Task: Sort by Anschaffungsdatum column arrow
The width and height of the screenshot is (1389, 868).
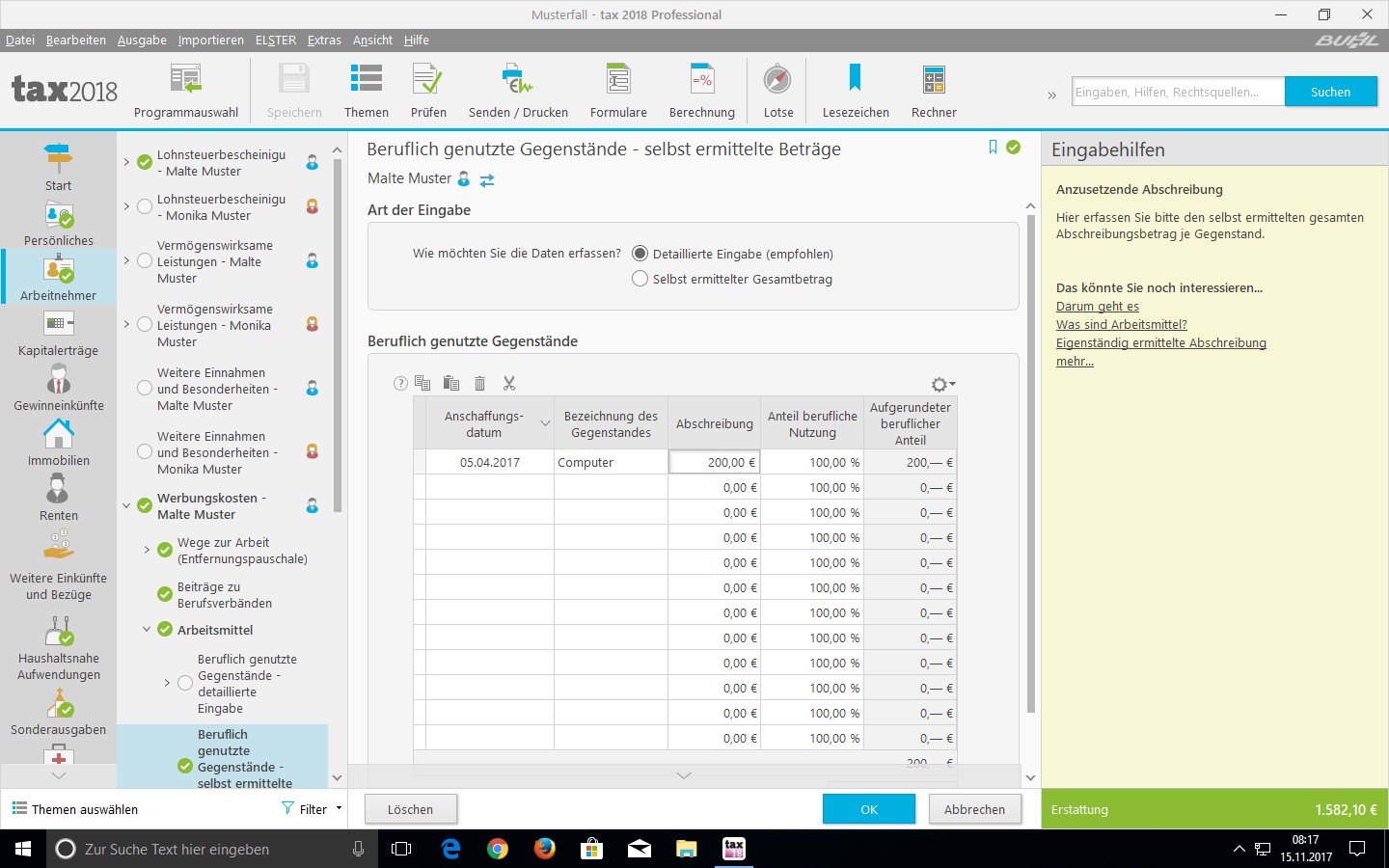Action: tap(545, 424)
